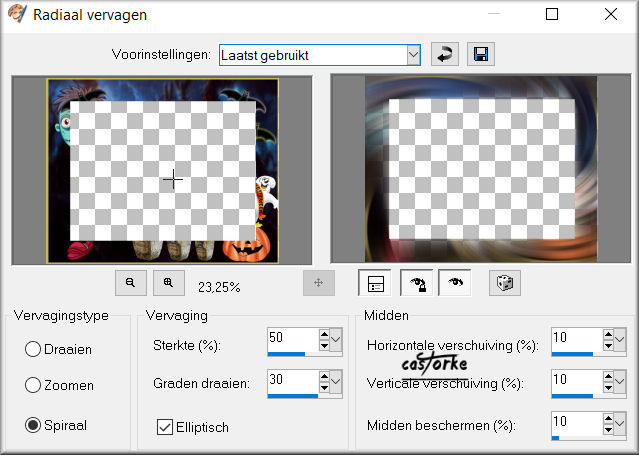Click the Graden draaien field showing 30
The image size is (639, 455).
tap(293, 381)
